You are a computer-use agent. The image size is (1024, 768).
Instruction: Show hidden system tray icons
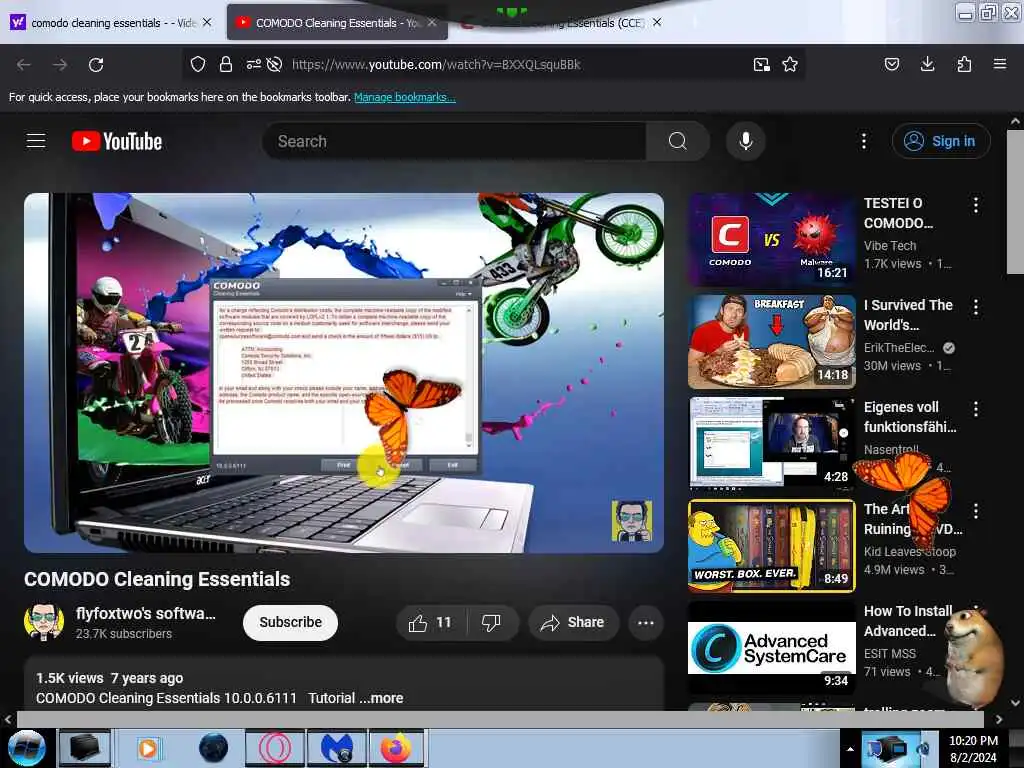click(850, 749)
